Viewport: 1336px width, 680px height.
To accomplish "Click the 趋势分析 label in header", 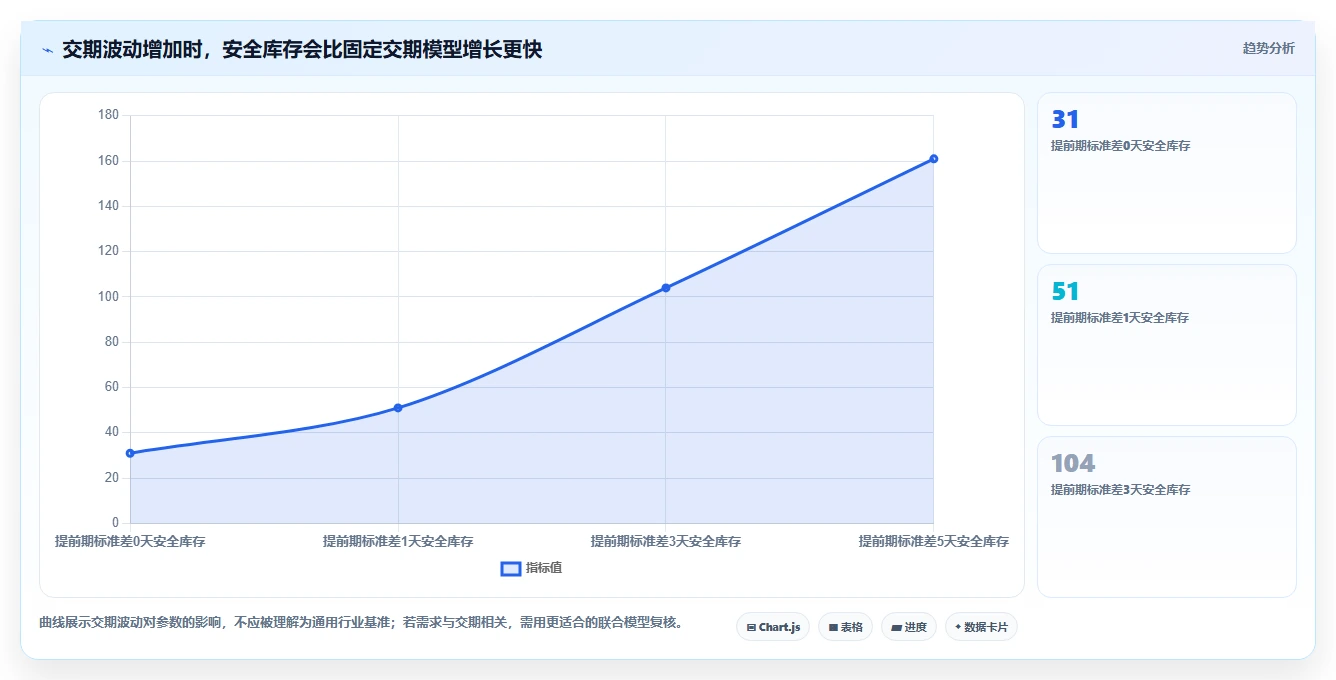I will click(1268, 48).
